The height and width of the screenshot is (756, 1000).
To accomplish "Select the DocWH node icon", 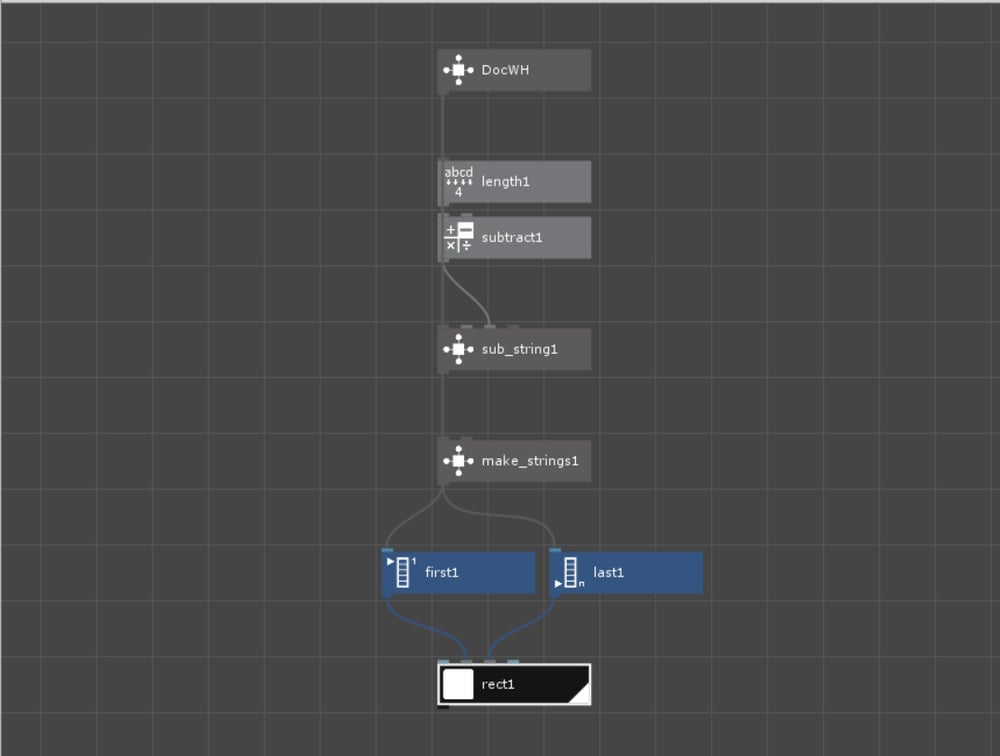I will [458, 70].
